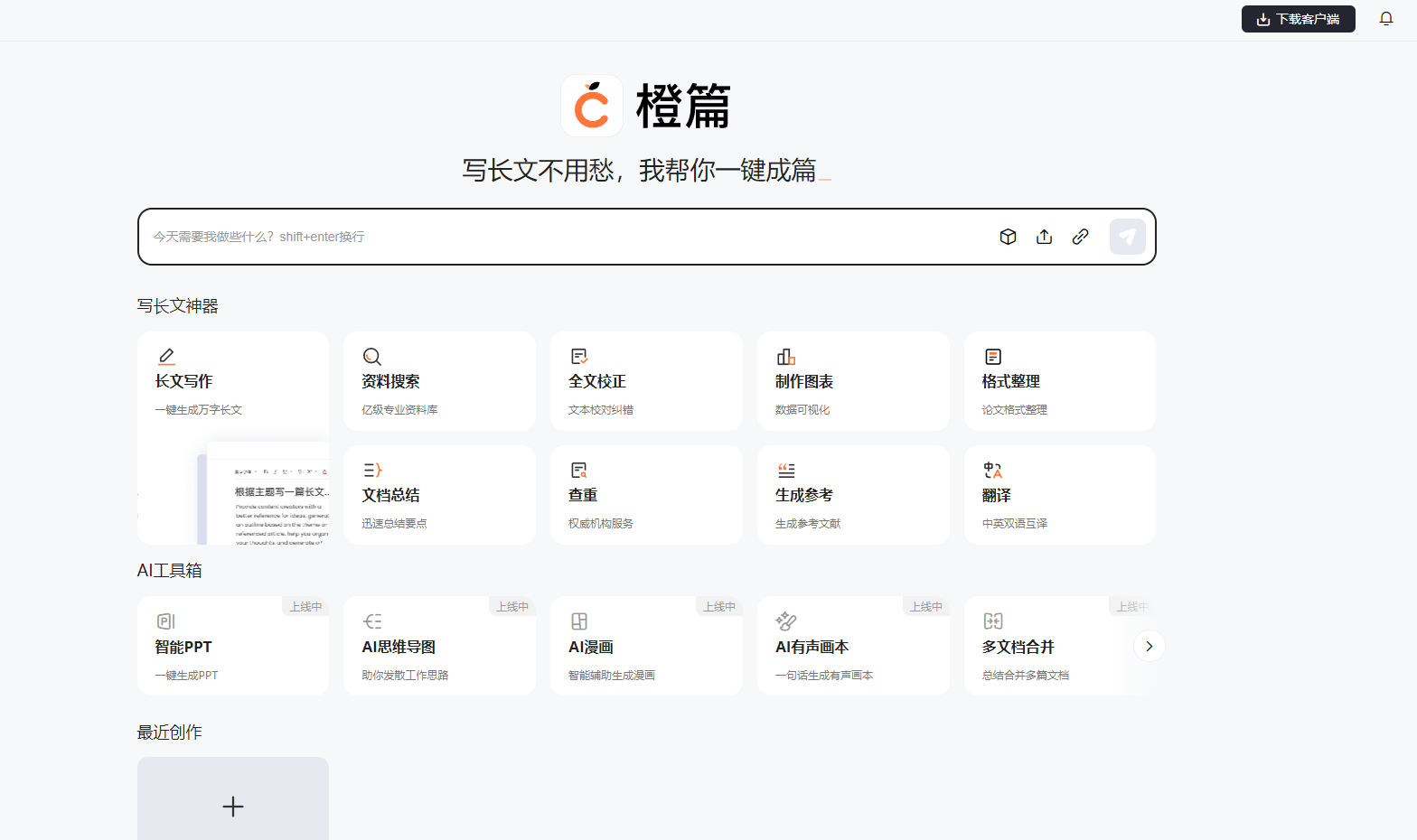The height and width of the screenshot is (840, 1417).
Task: Click the AI有声画本 magic wand icon
Action: click(786, 621)
